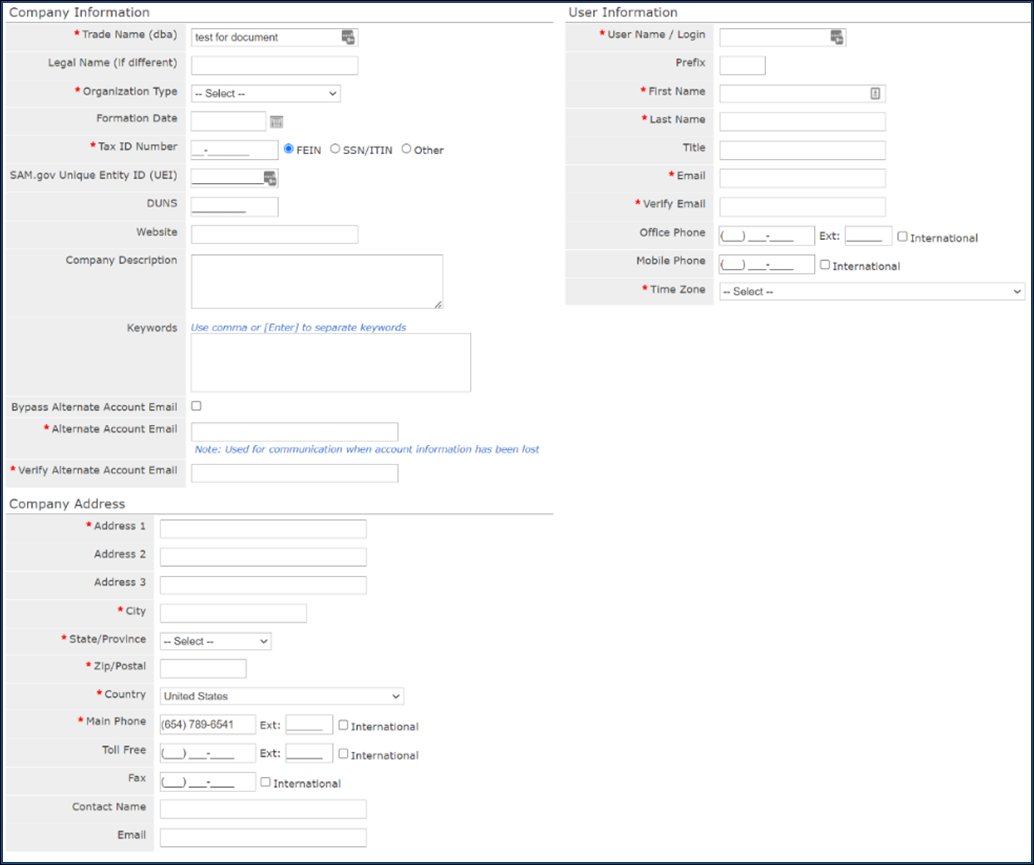
Task: Focus the Contact Name field
Action: (263, 810)
